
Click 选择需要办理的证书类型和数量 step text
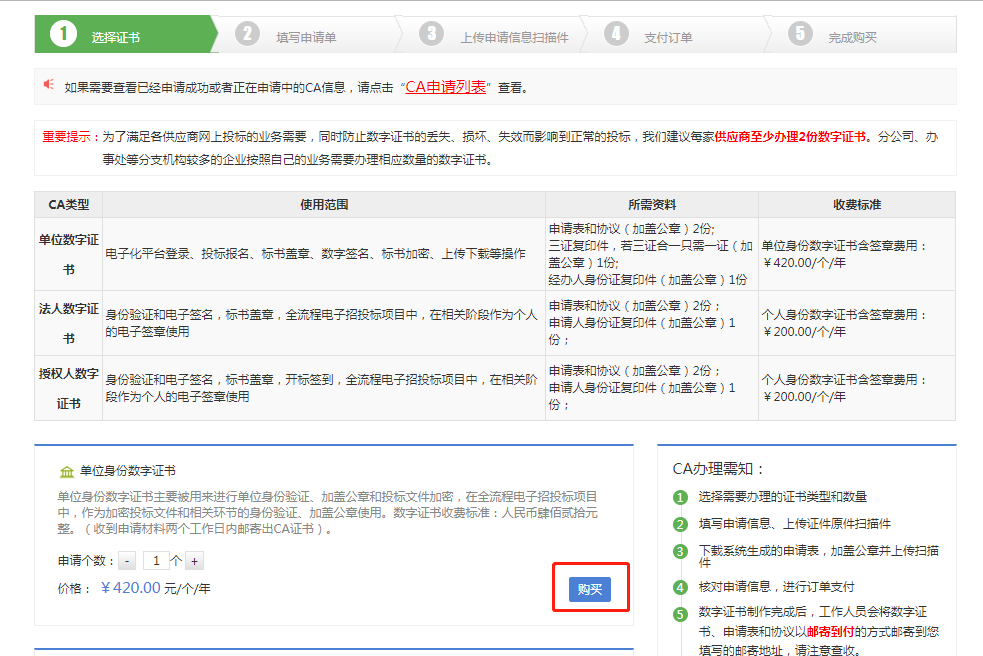click(x=782, y=497)
